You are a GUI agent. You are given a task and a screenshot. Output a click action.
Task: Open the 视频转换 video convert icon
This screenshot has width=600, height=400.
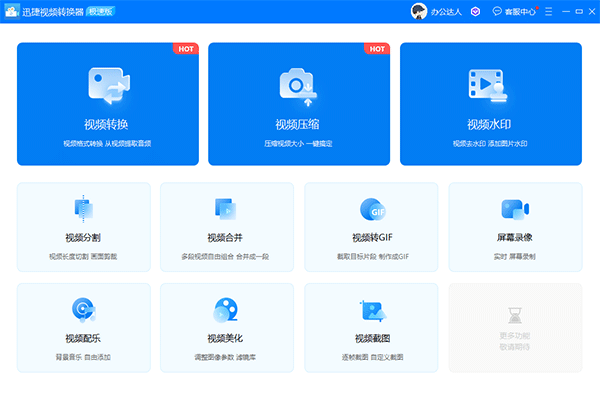point(109,86)
